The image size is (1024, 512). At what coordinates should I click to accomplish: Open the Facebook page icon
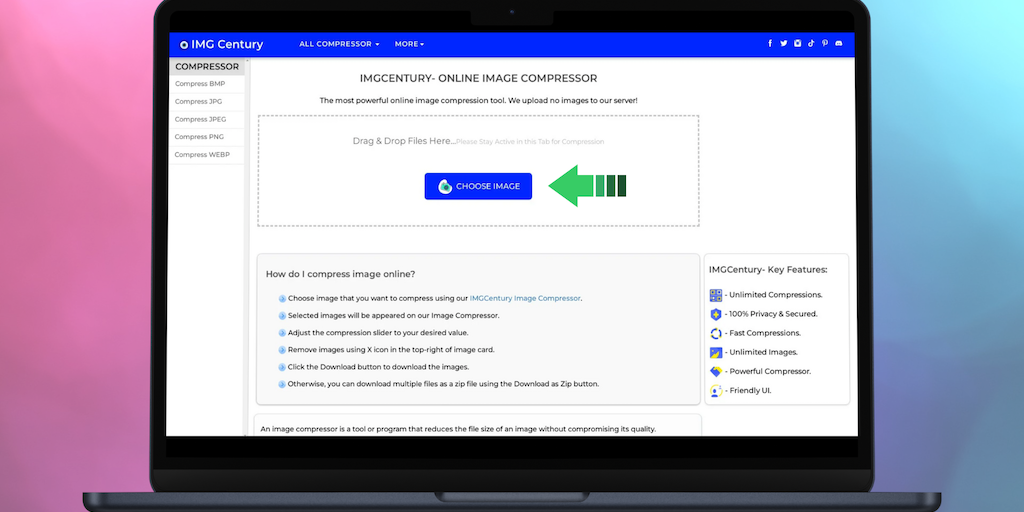point(770,44)
